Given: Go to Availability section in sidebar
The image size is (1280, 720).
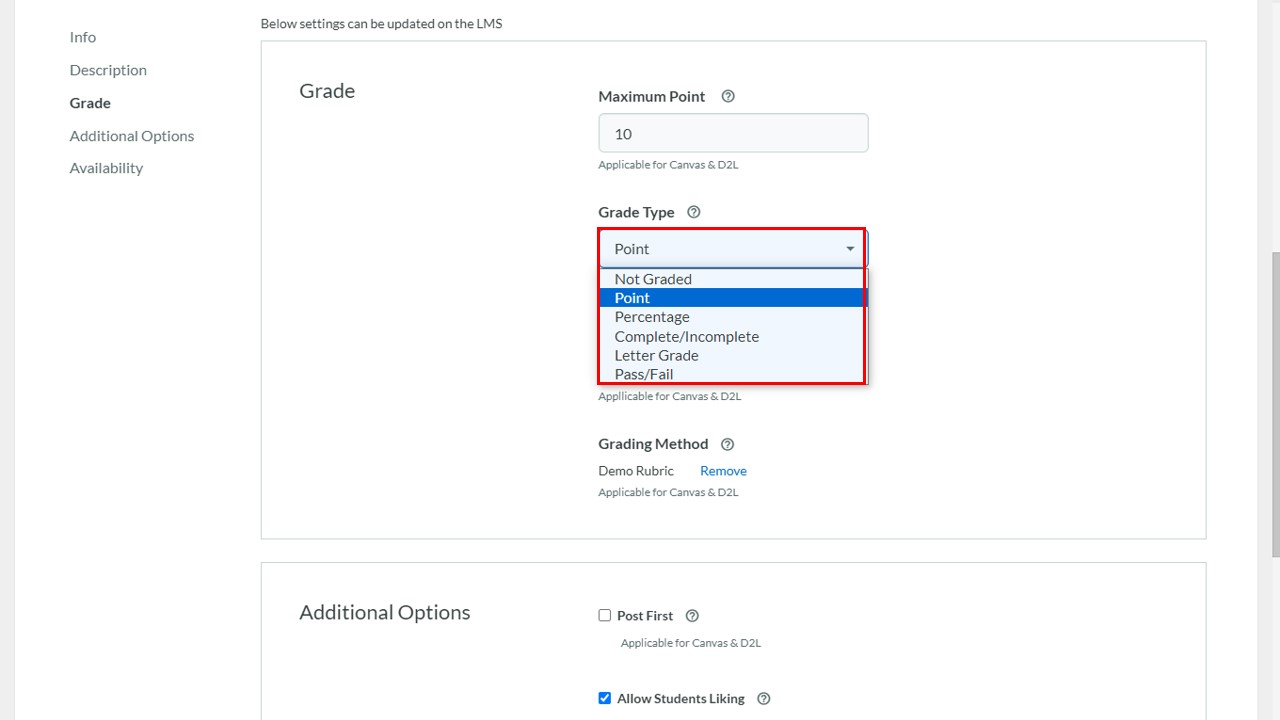Looking at the screenshot, I should click(x=106, y=168).
